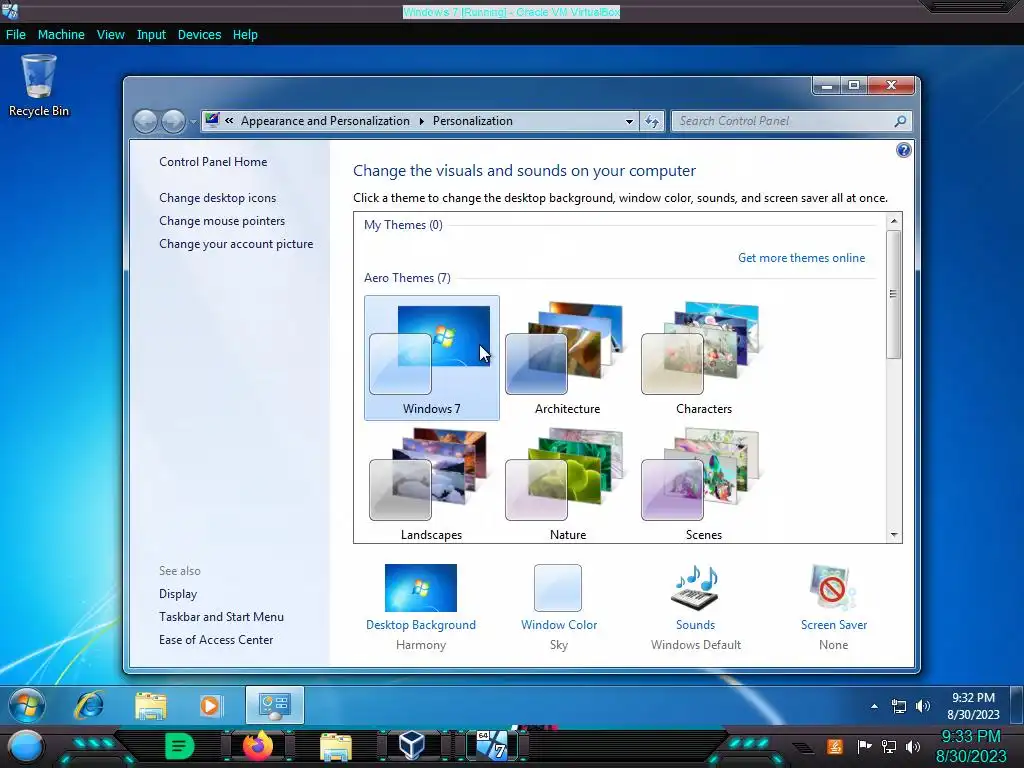This screenshot has width=1024, height=768.
Task: Open the VirtualBox Devices menu
Action: 199,35
